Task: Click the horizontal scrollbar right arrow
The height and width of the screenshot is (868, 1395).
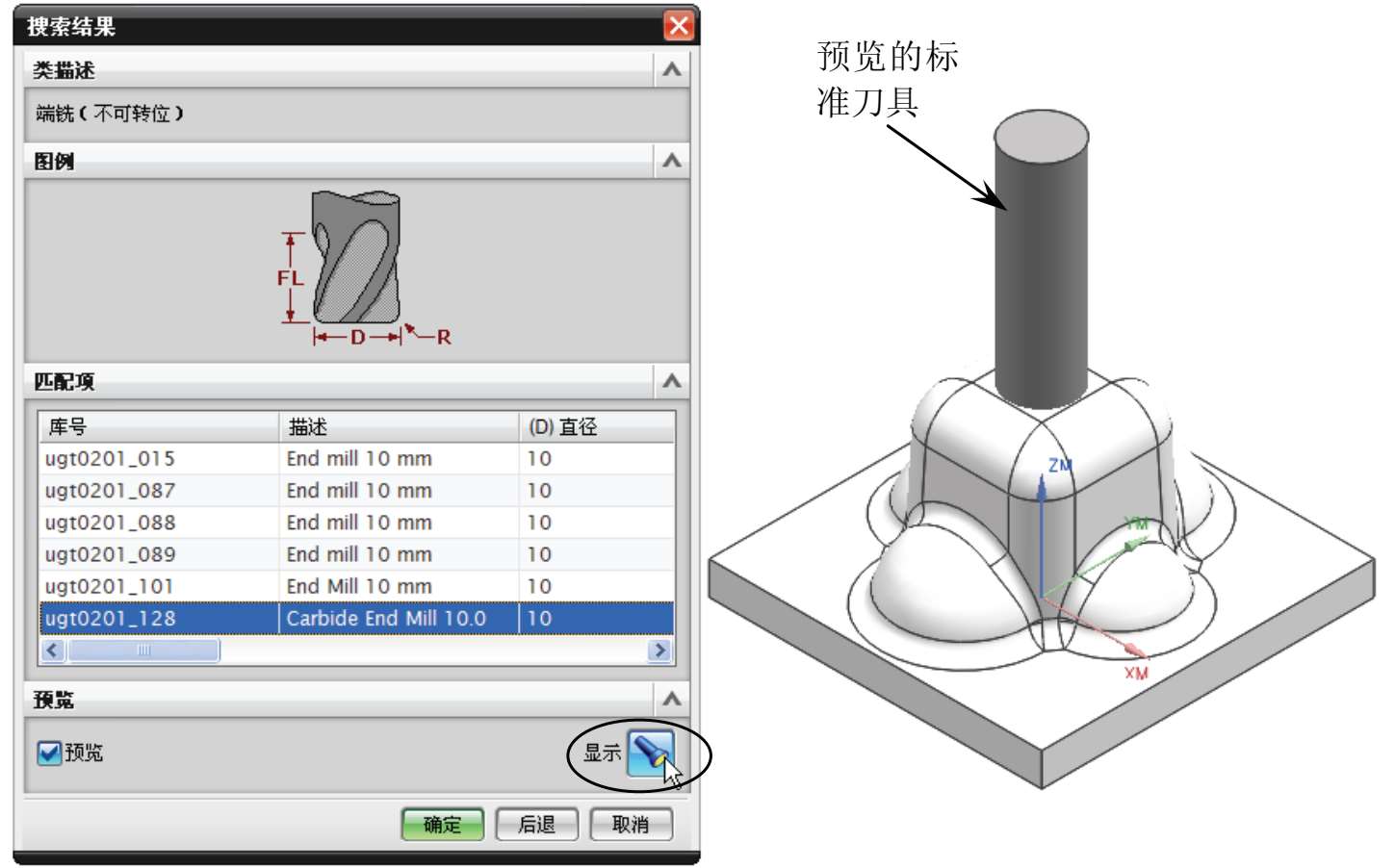Action: 659,651
